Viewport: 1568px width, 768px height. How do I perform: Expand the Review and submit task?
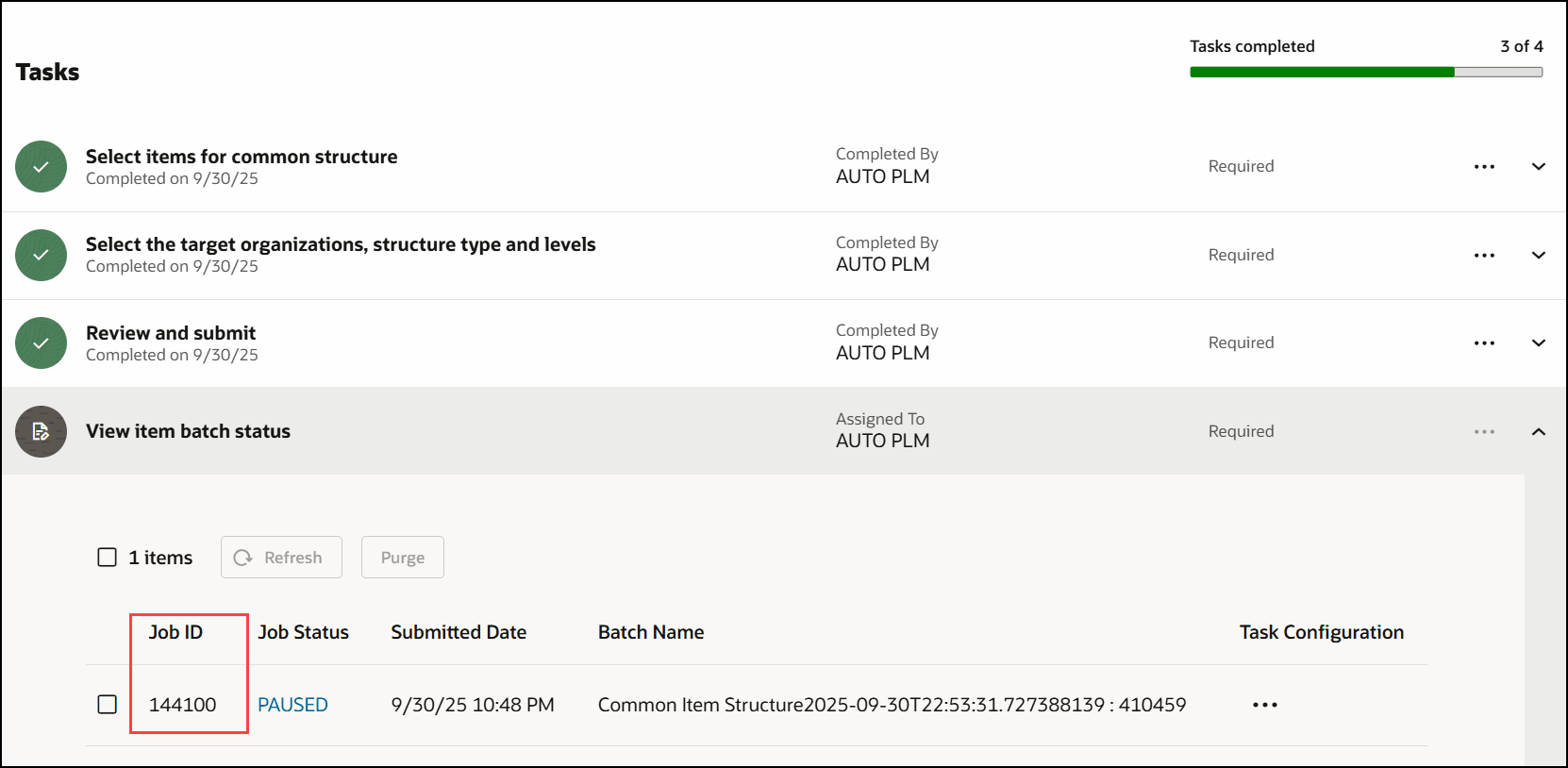(x=1538, y=343)
